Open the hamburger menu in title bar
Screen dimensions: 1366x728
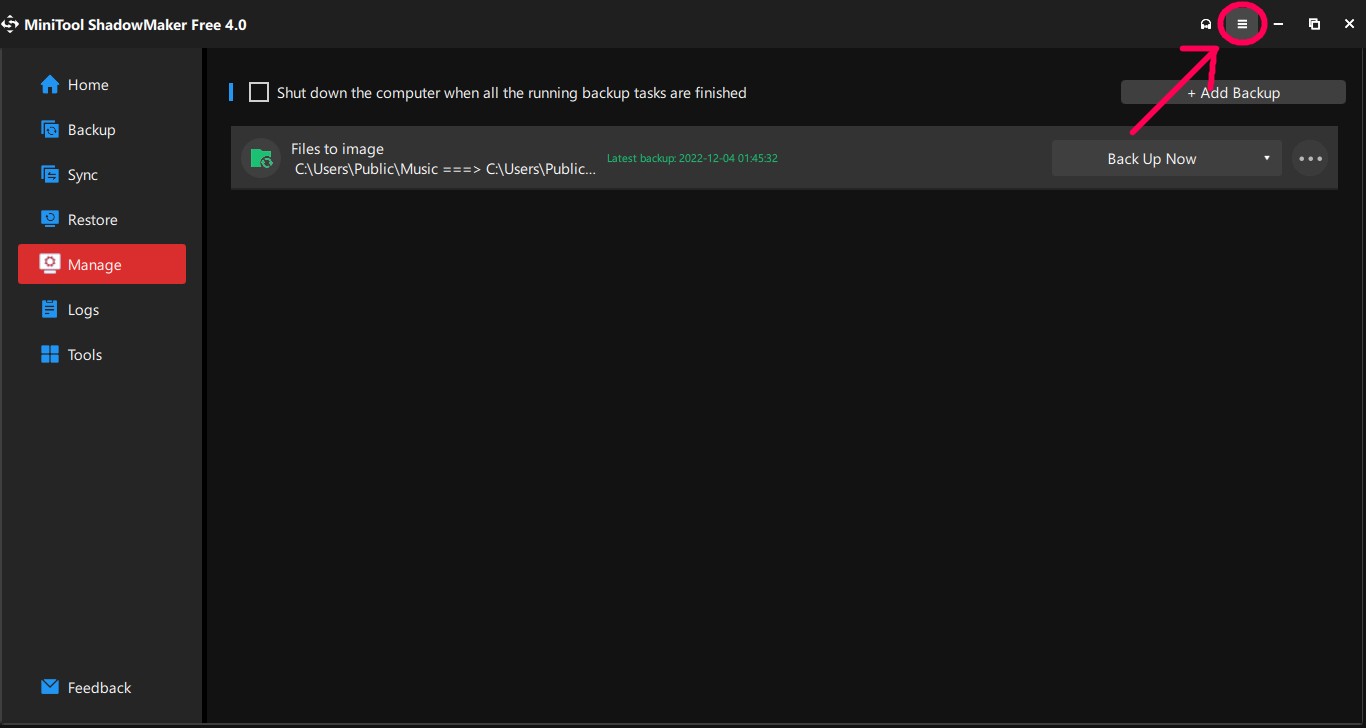(1242, 24)
